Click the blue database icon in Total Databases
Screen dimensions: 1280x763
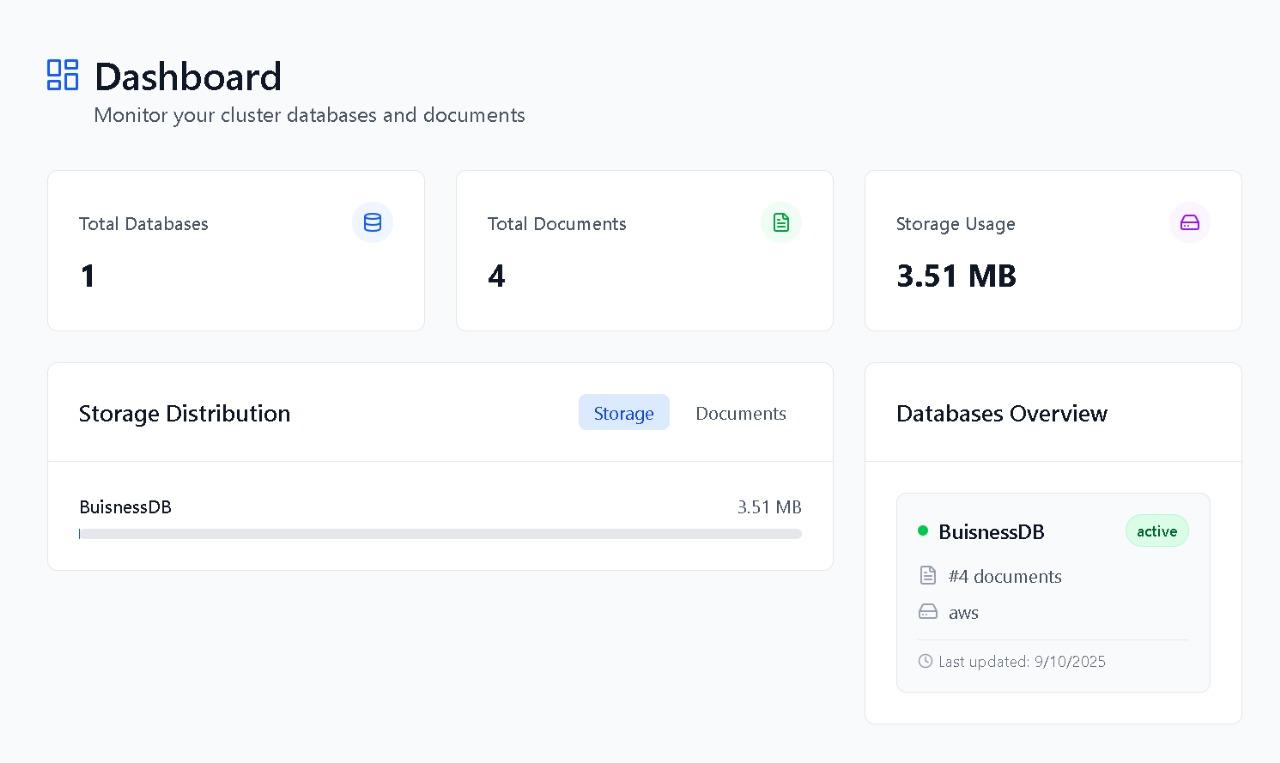pos(372,223)
